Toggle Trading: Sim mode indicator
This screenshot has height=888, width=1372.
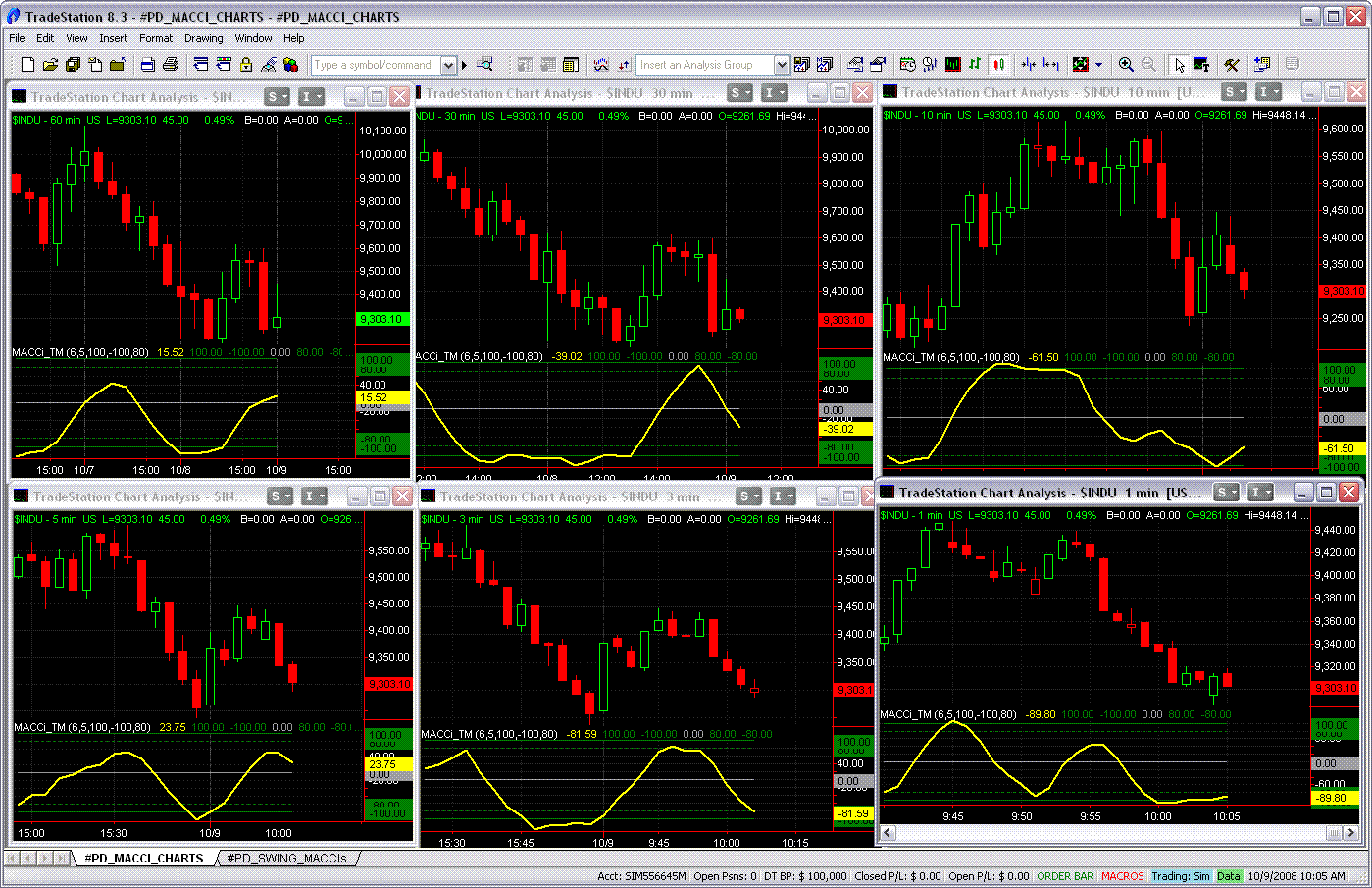(x=1181, y=876)
